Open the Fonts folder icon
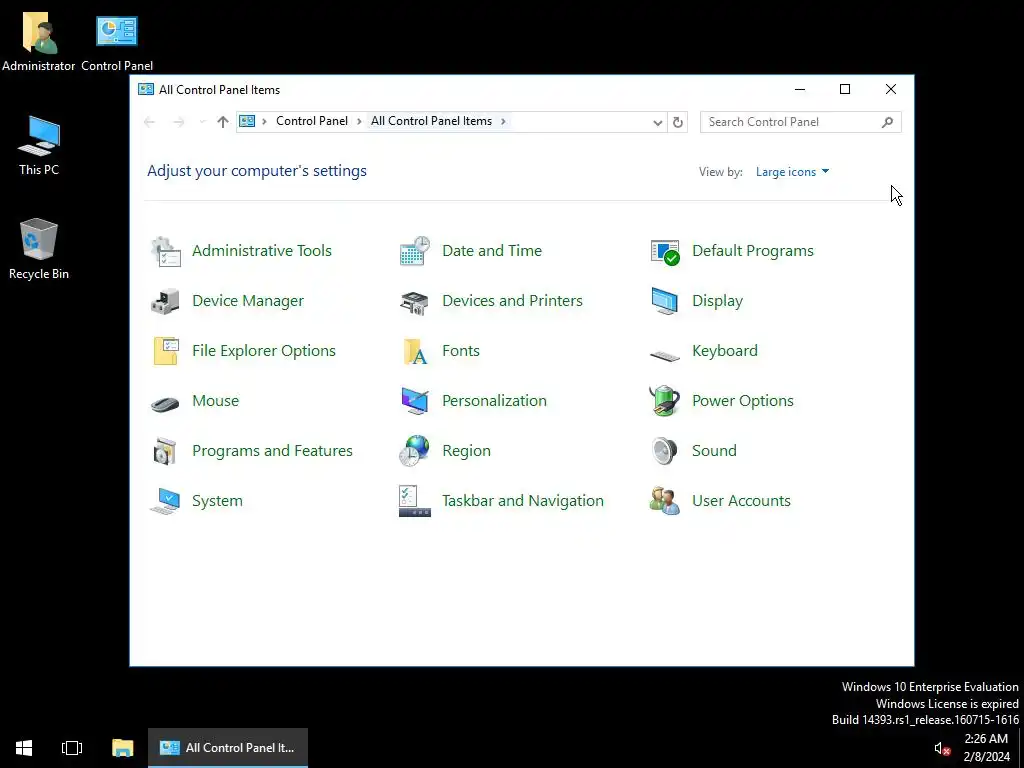1024x768 pixels. coord(415,351)
